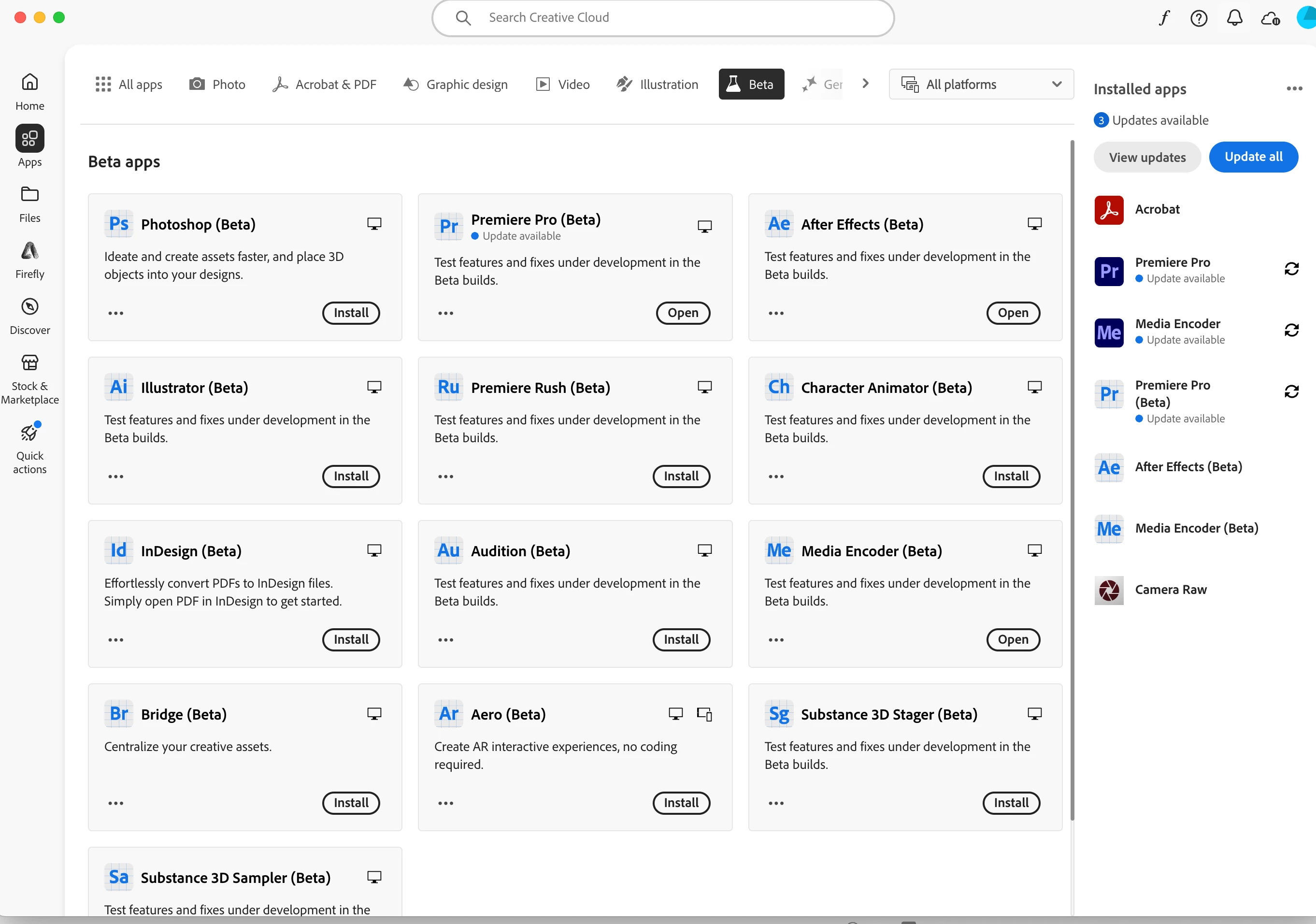This screenshot has width=1316, height=924.
Task: Open help question mark icon
Action: point(1199,18)
